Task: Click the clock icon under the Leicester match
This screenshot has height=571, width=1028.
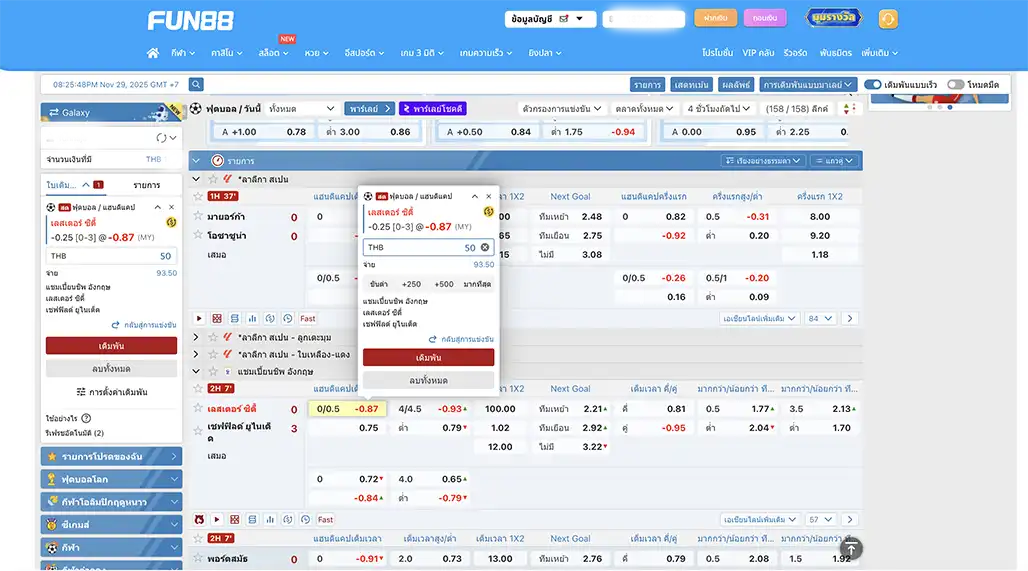Action: [305, 519]
